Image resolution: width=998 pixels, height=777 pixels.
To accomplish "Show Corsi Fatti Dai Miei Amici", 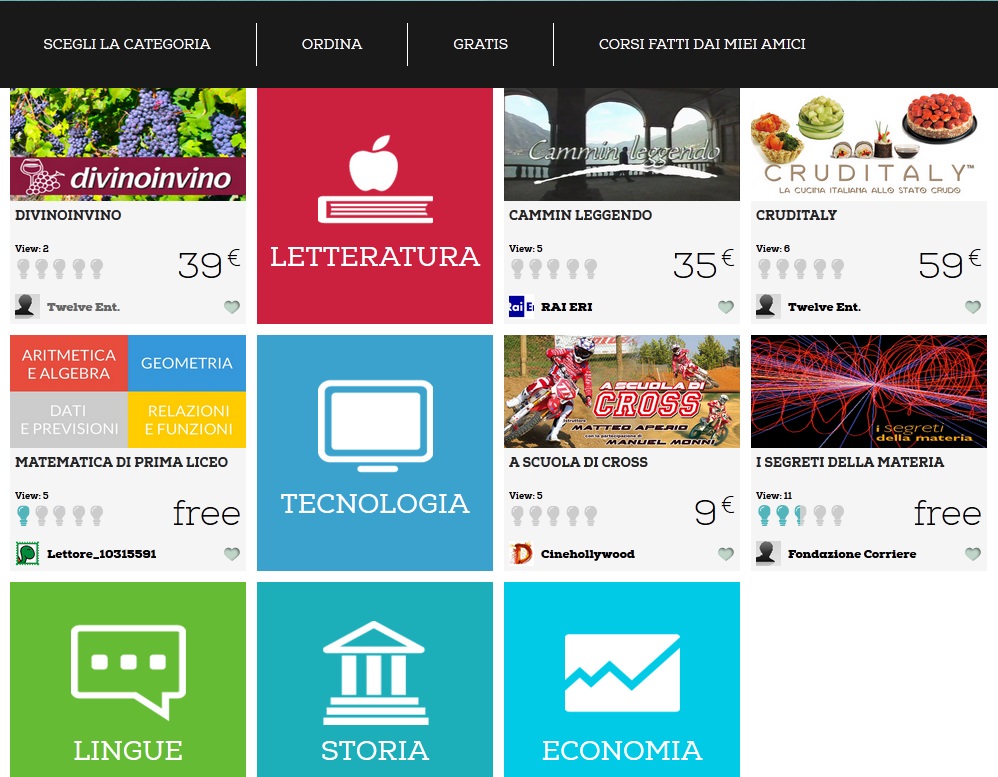I will coord(702,44).
